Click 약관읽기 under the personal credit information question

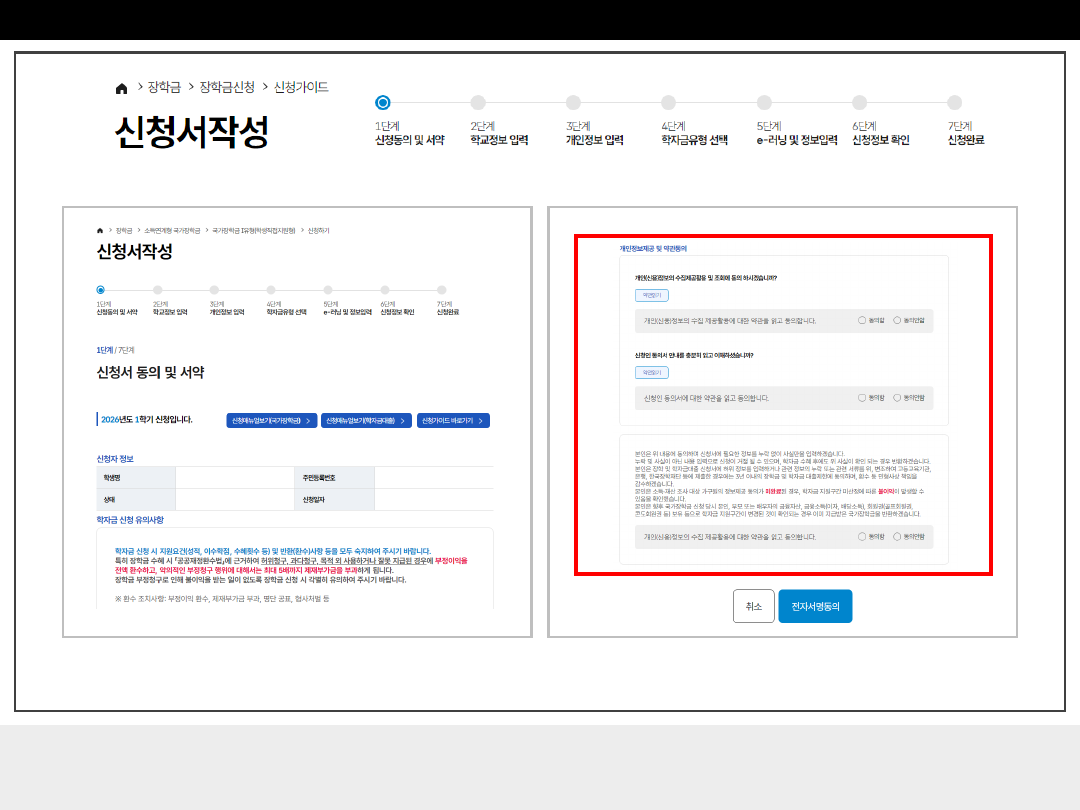coord(651,296)
